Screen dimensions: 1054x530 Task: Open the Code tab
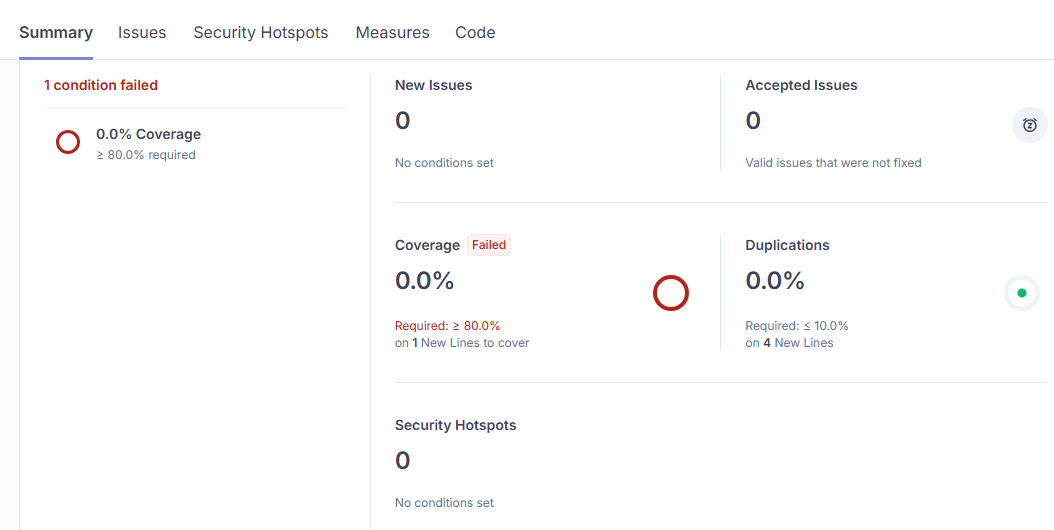point(475,32)
